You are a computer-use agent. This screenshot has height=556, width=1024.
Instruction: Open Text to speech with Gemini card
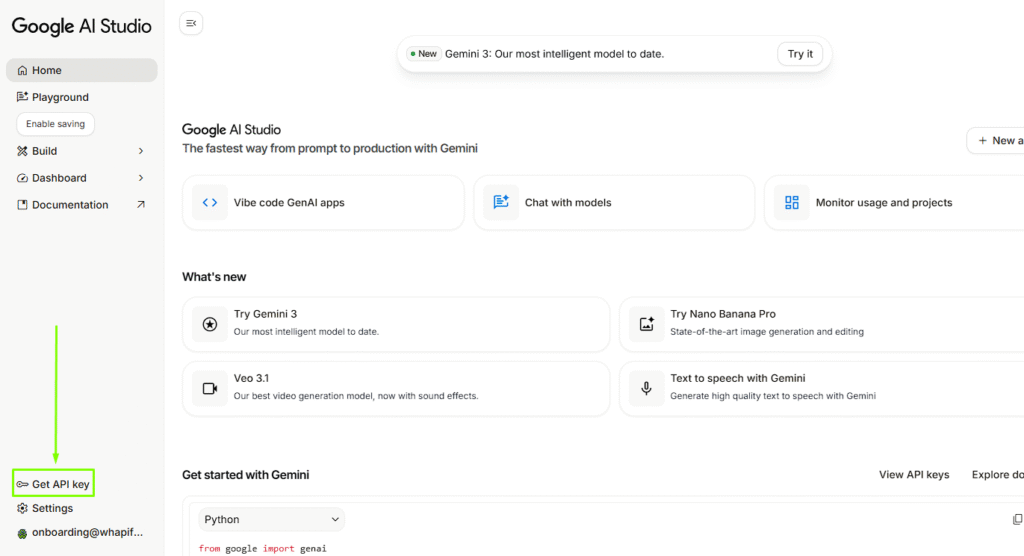click(x=822, y=388)
